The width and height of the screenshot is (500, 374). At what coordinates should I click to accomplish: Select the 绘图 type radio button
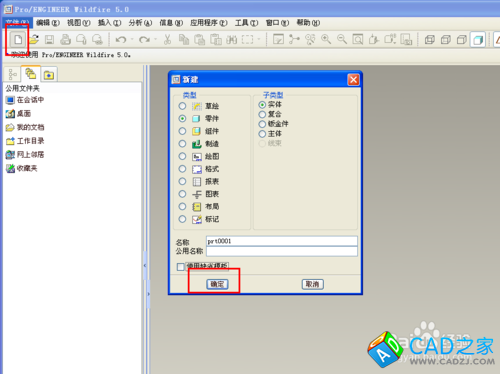point(182,156)
